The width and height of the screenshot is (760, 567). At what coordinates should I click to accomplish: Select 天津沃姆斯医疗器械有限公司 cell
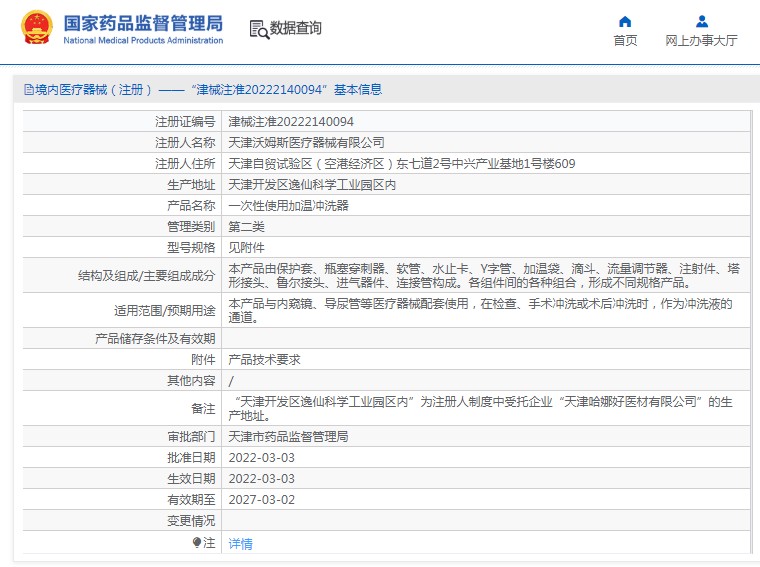click(x=306, y=142)
